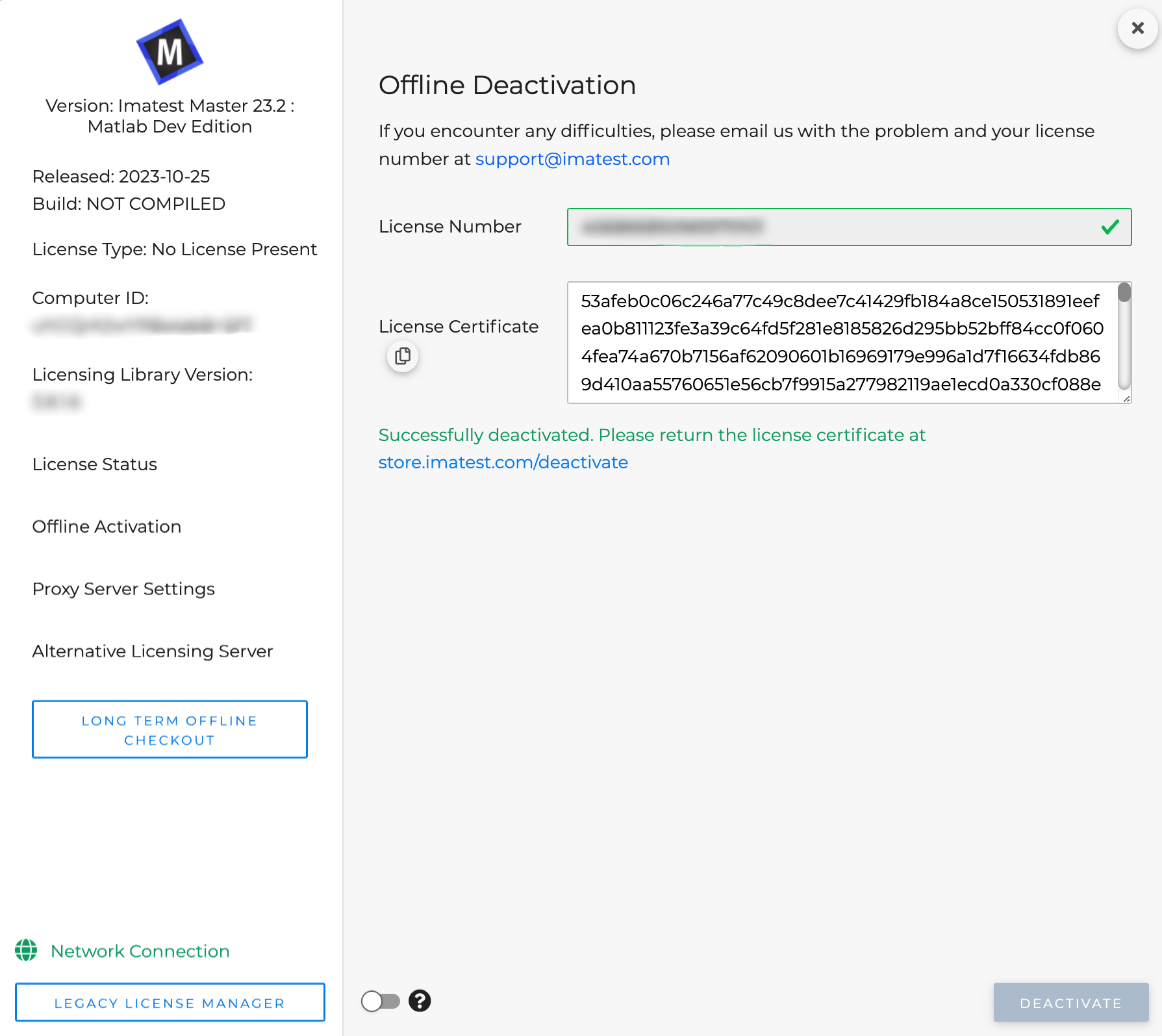Copy the license certificate to clipboard

403,357
